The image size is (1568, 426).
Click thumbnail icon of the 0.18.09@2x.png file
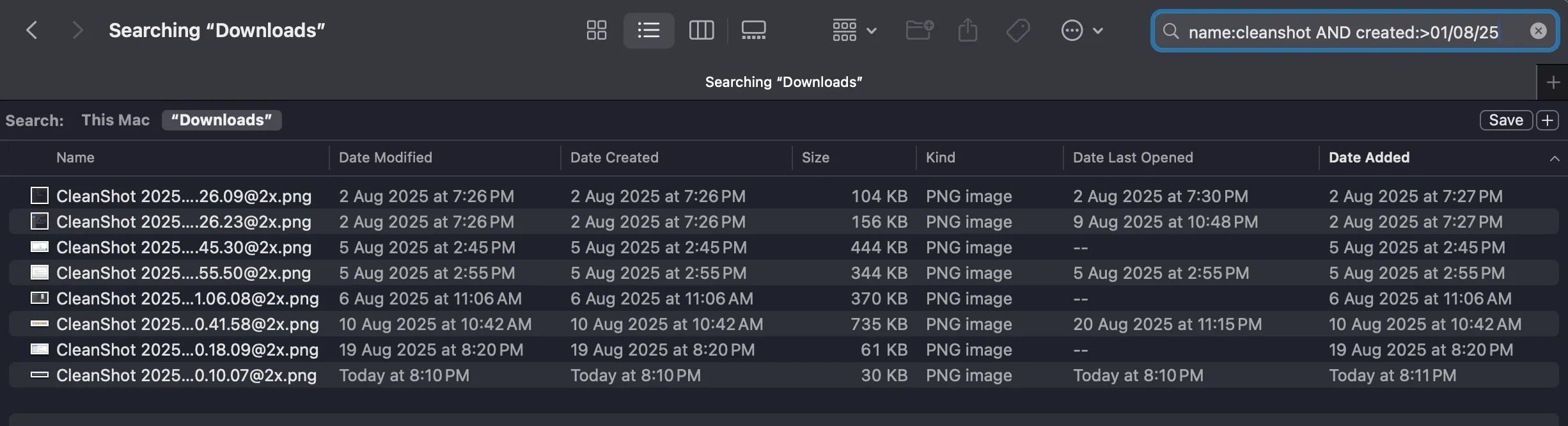point(40,349)
